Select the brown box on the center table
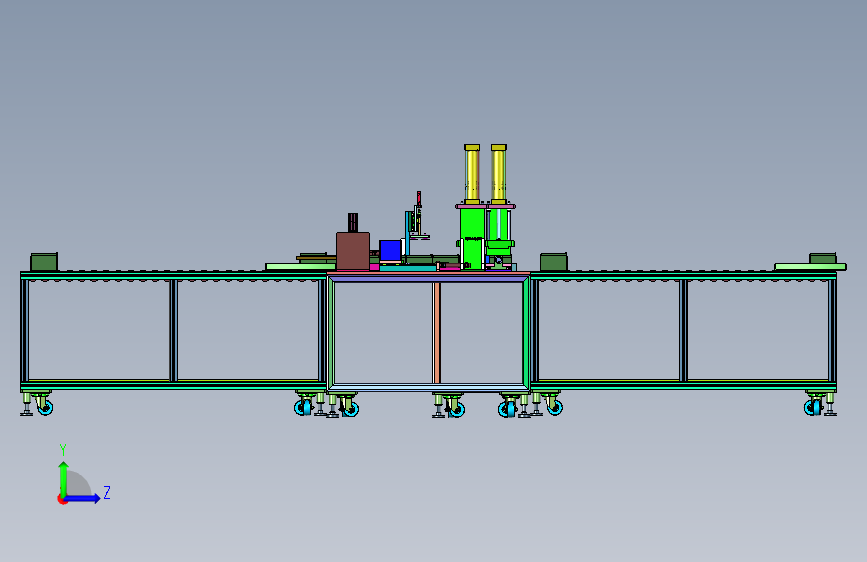This screenshot has width=867, height=562. coord(353,251)
